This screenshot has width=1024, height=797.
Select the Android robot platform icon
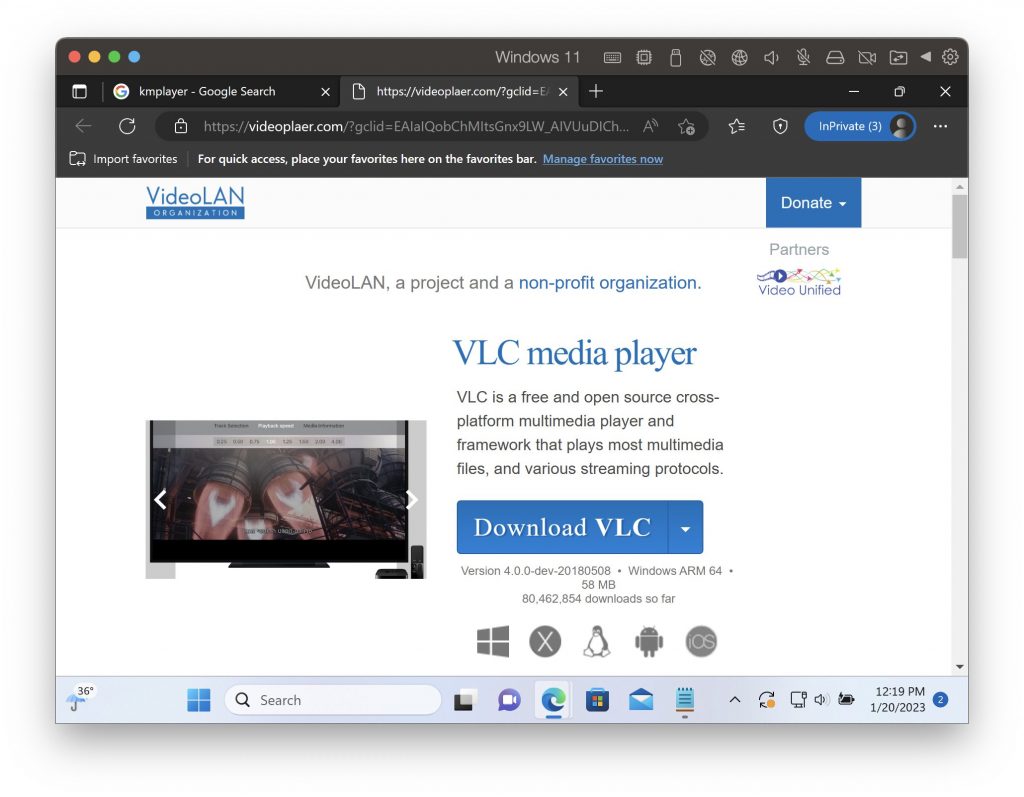(648, 642)
